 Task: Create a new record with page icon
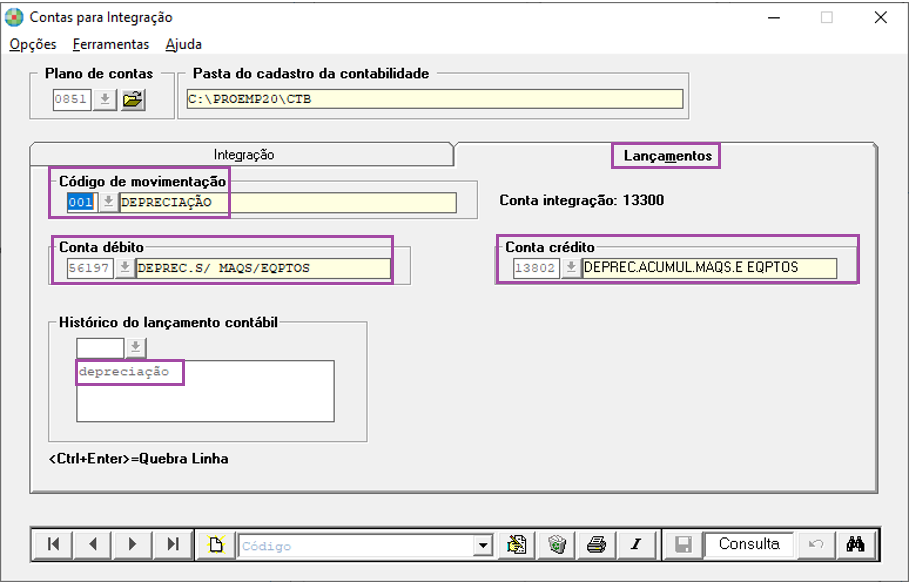pyautogui.click(x=216, y=544)
